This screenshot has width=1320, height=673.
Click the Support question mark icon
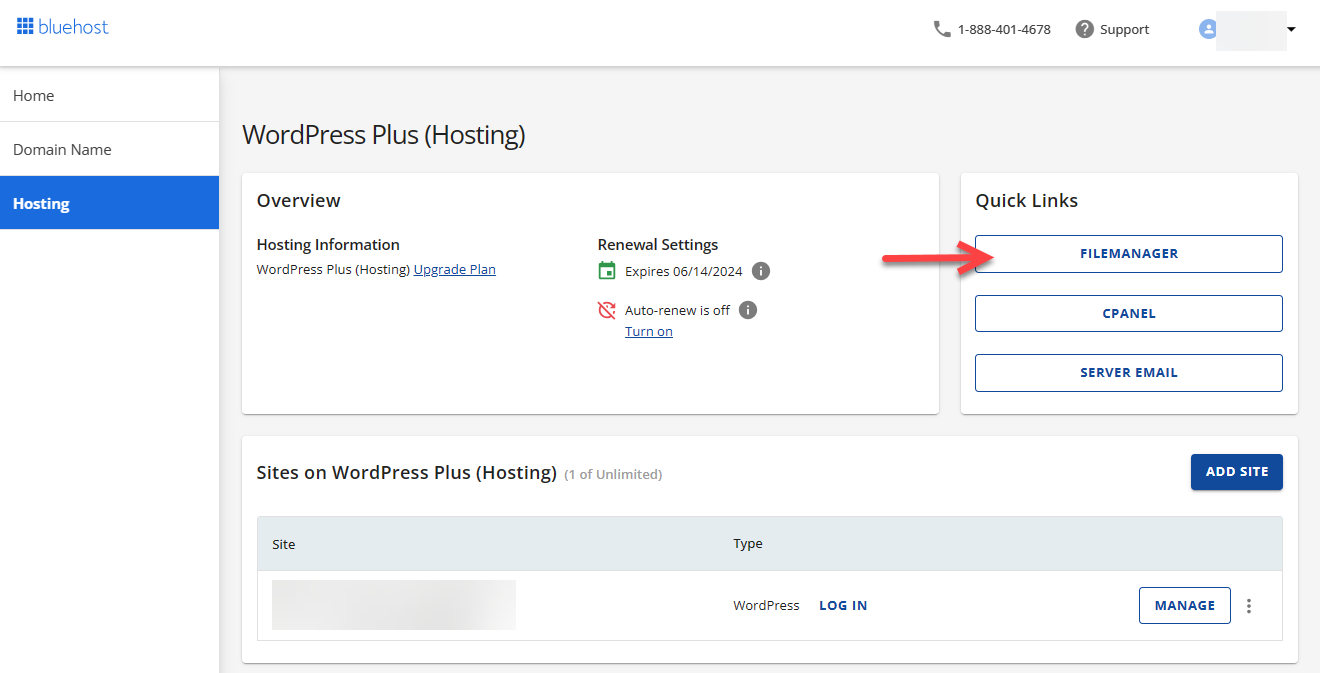[x=1084, y=29]
